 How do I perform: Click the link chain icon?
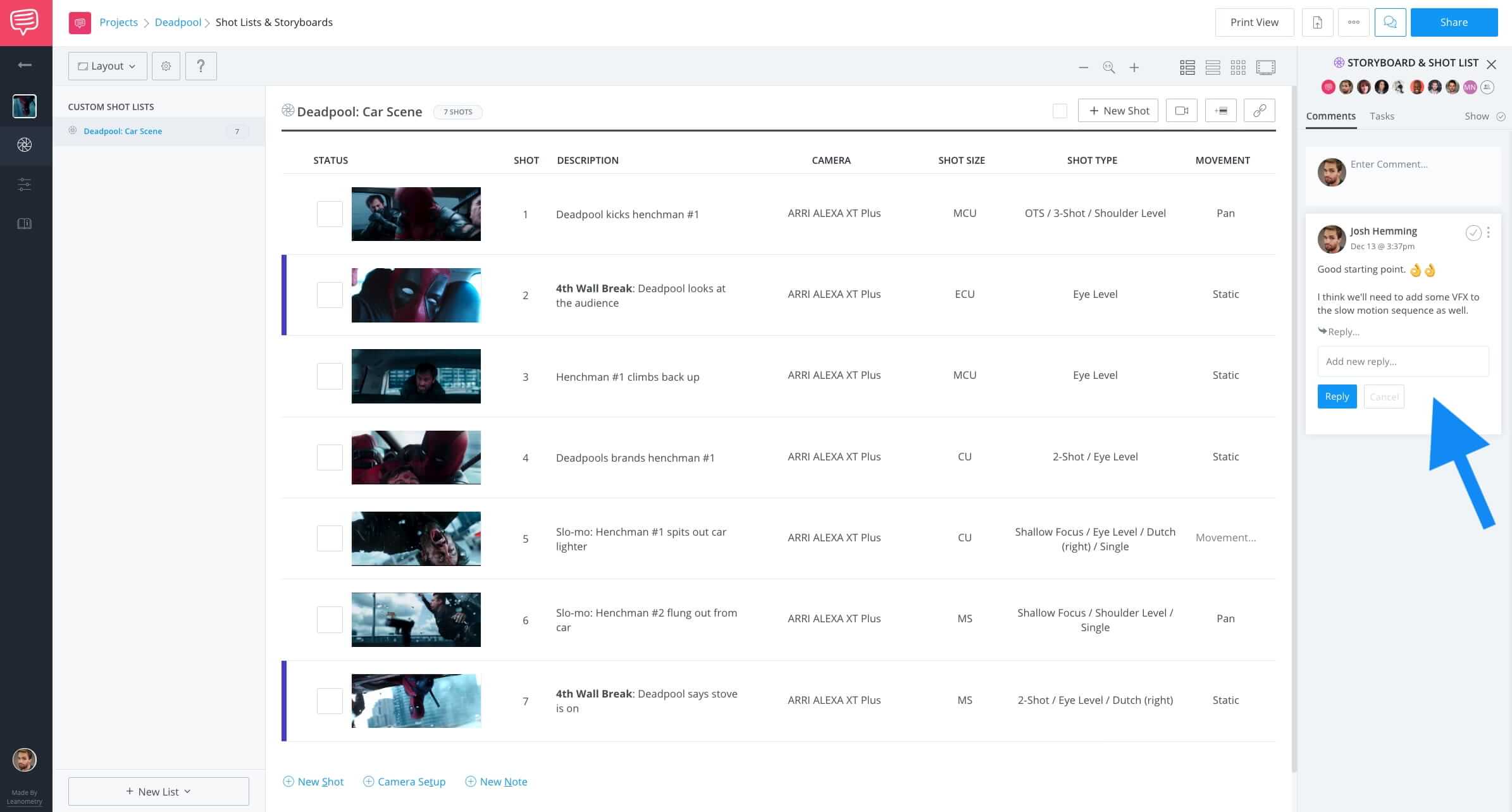1259,111
